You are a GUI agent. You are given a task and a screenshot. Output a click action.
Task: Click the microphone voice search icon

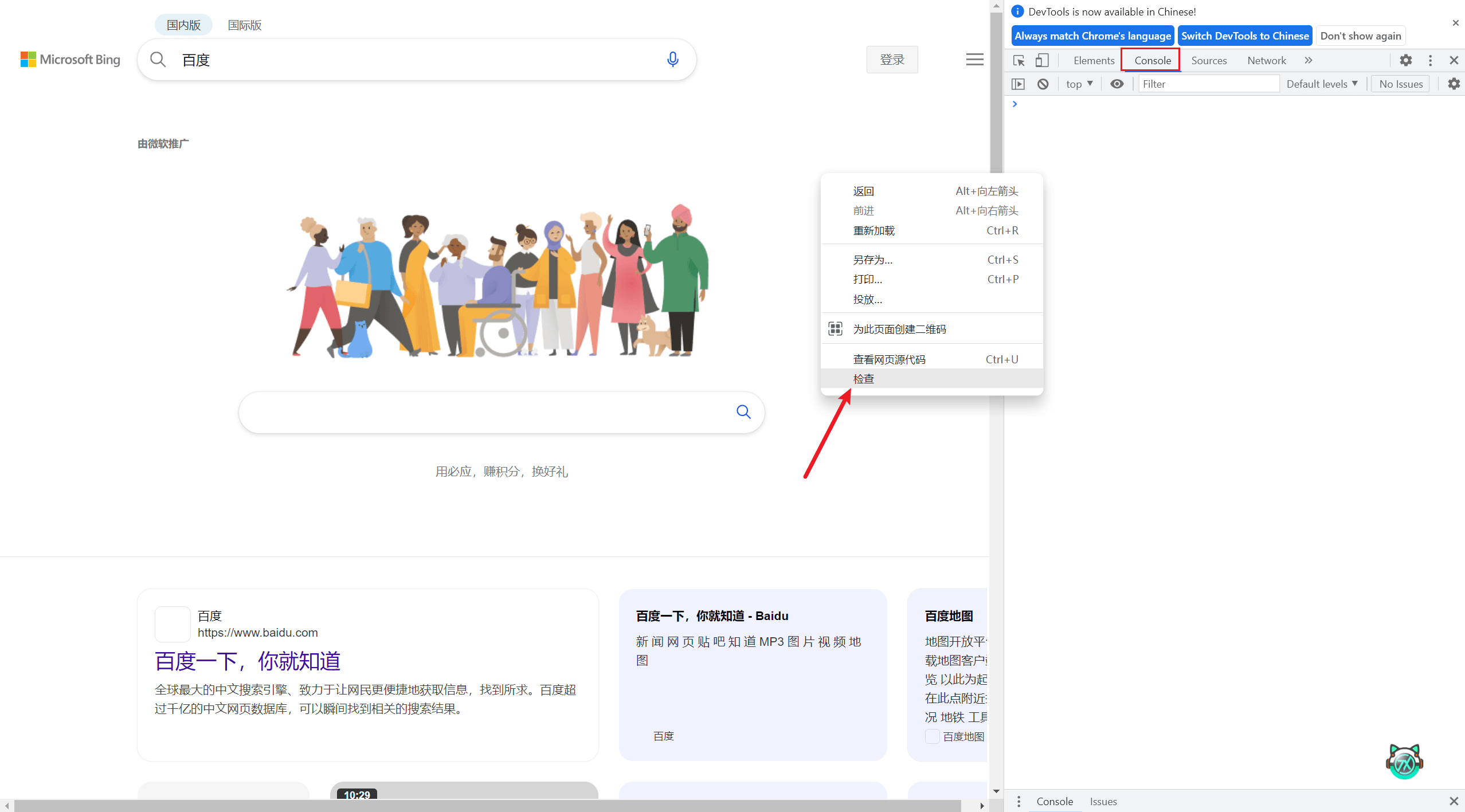[x=673, y=59]
